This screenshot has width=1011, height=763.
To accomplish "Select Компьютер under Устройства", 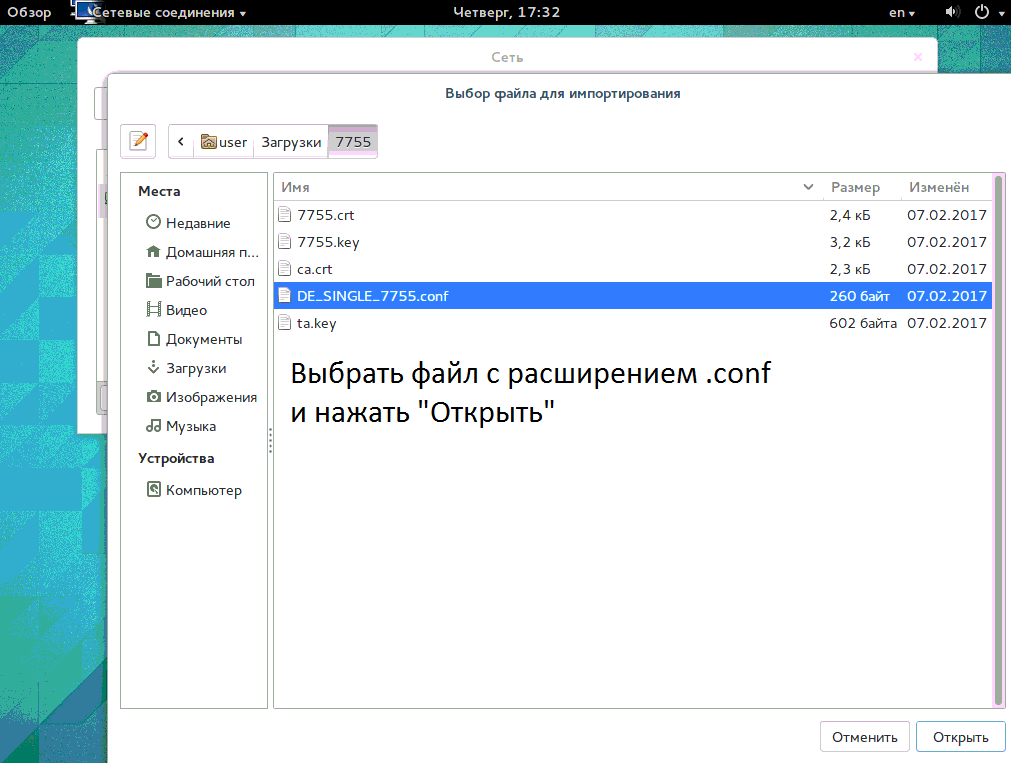I will 203,490.
